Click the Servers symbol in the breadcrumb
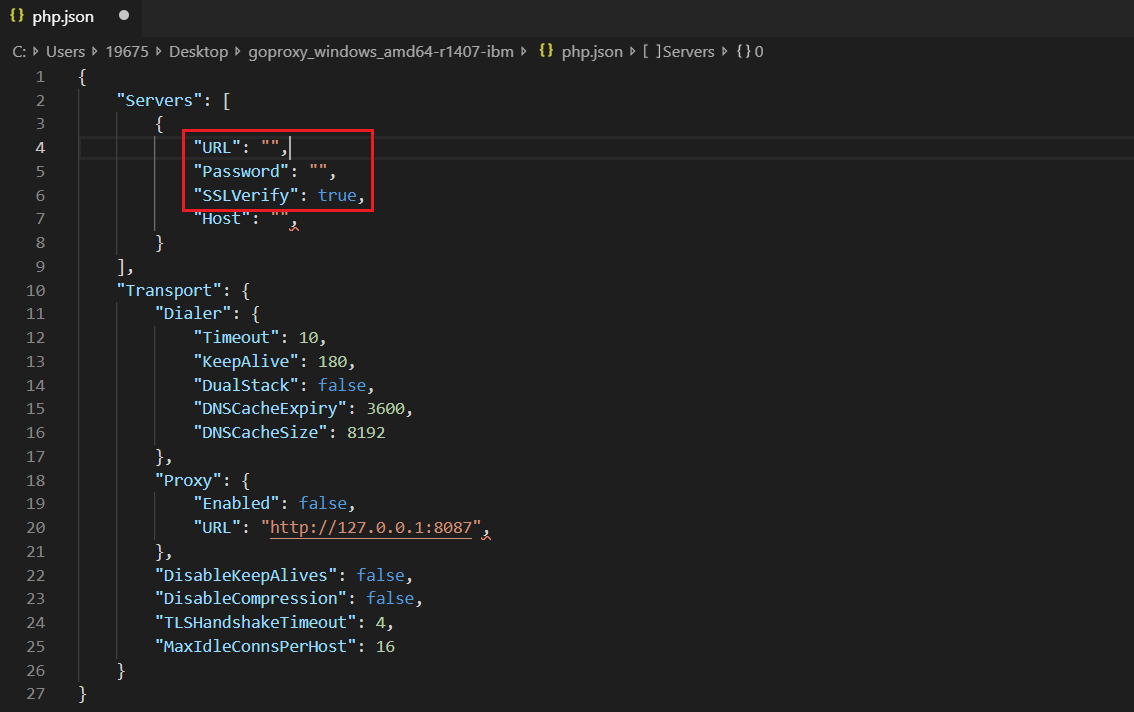This screenshot has height=712, width=1134. tap(688, 51)
